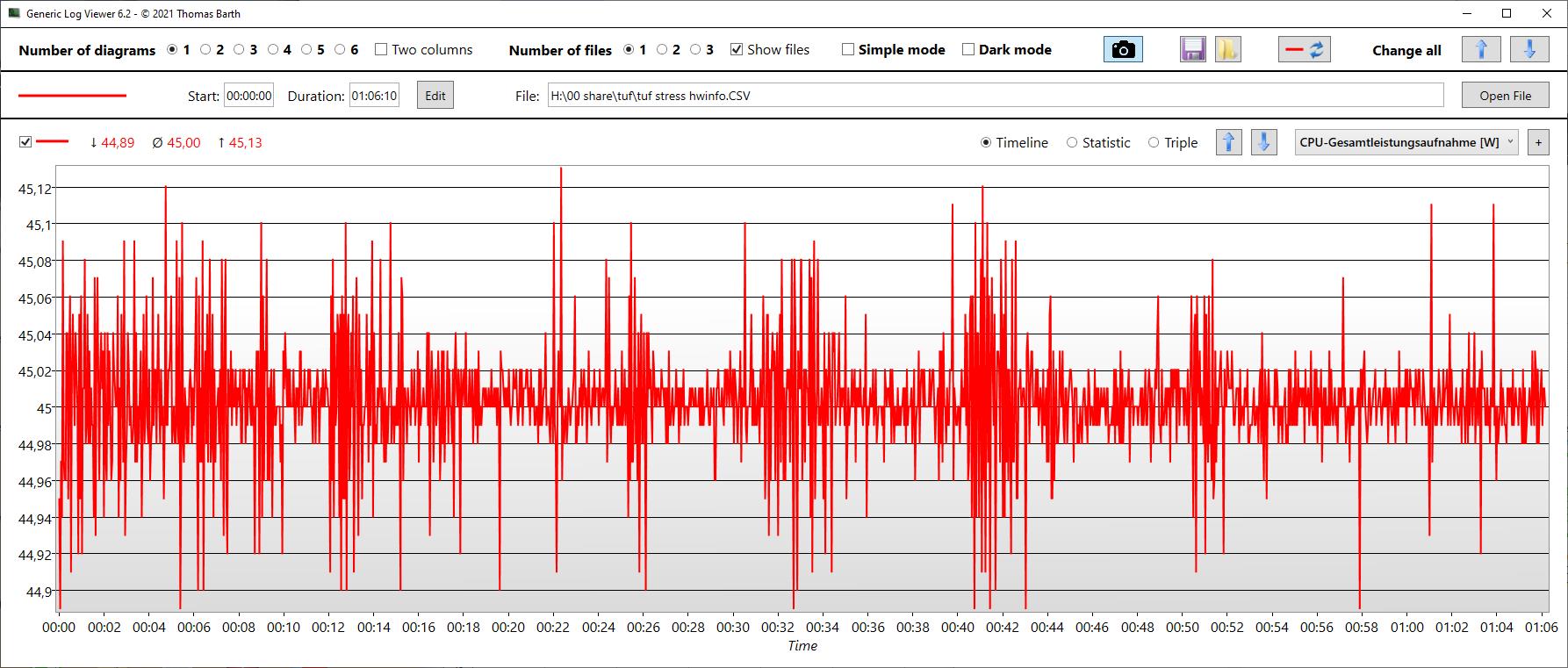Screen dimensions: 1568x668
Task: Click the Change all down arrow
Action: pyautogui.click(x=1529, y=50)
